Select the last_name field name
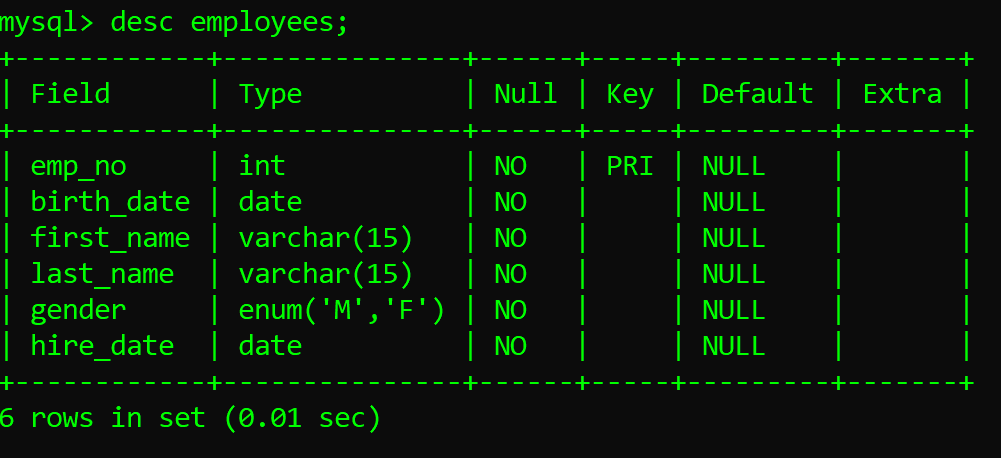 coord(102,274)
